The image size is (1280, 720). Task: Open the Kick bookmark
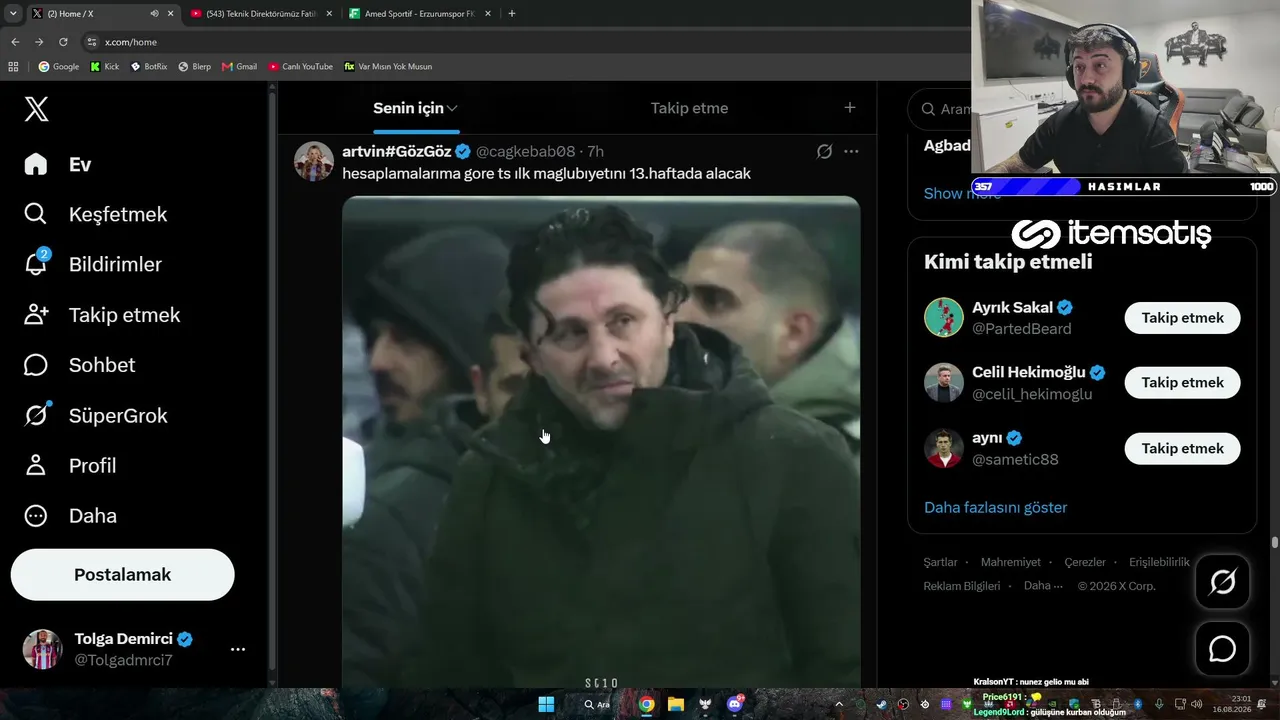click(104, 67)
